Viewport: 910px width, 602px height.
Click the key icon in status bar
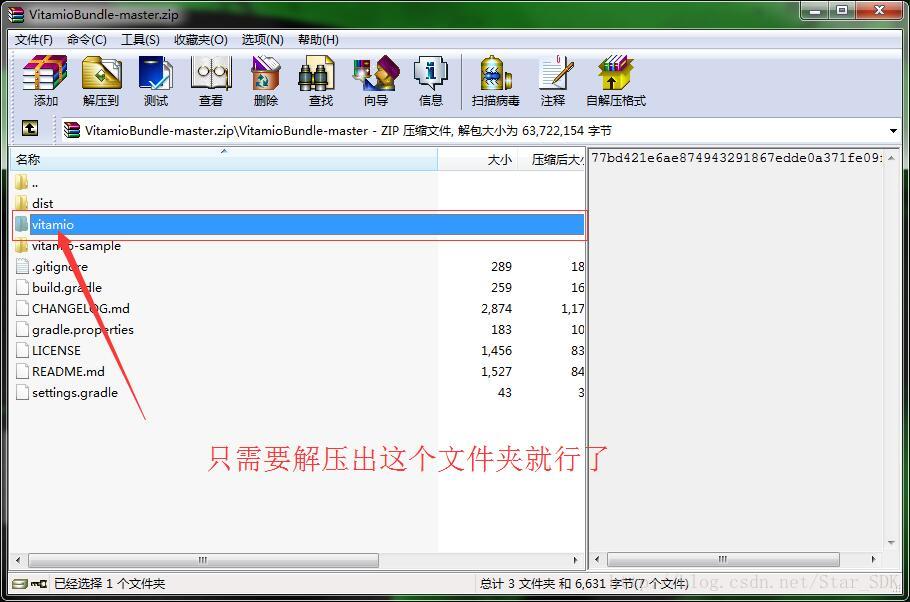(39, 583)
